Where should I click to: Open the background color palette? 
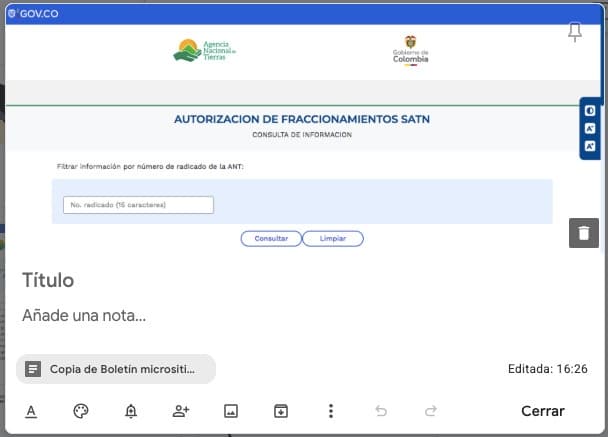(x=81, y=411)
